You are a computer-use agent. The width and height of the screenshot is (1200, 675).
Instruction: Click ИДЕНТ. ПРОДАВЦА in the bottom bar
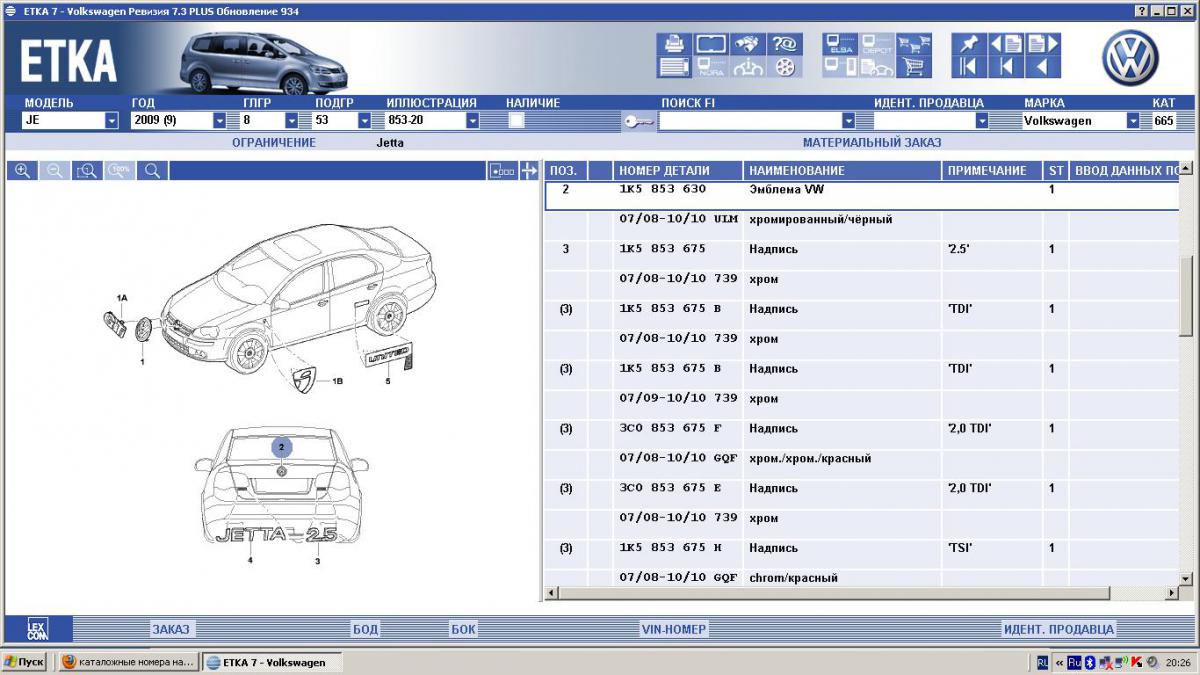1058,629
